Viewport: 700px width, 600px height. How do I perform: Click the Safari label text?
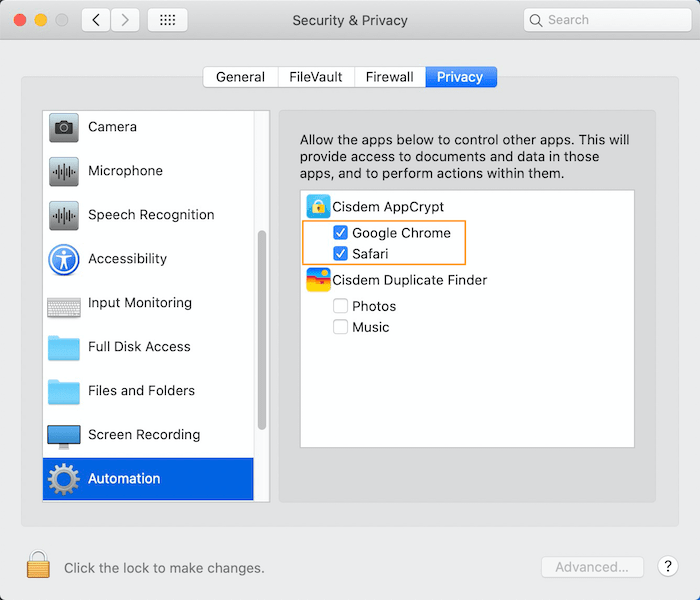click(x=370, y=254)
